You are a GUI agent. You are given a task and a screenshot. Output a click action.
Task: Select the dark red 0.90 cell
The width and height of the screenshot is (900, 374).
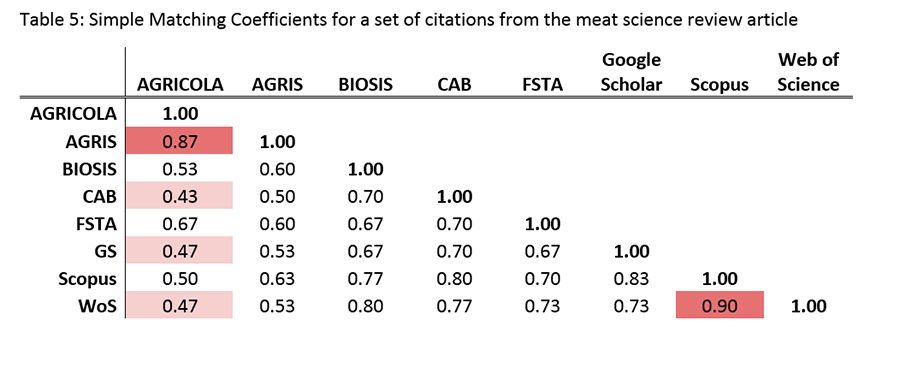click(720, 305)
